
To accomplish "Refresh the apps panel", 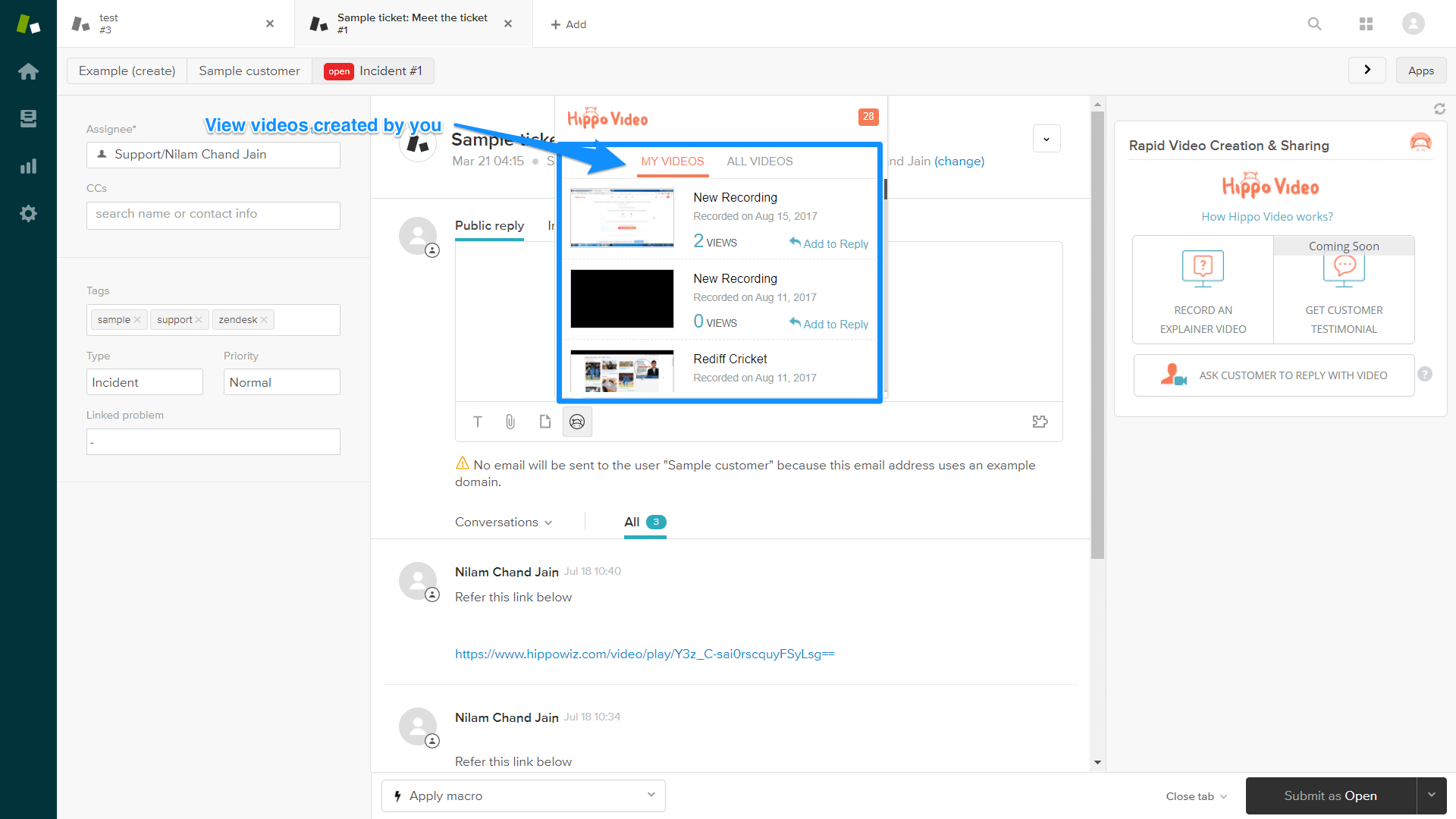I will pyautogui.click(x=1439, y=109).
